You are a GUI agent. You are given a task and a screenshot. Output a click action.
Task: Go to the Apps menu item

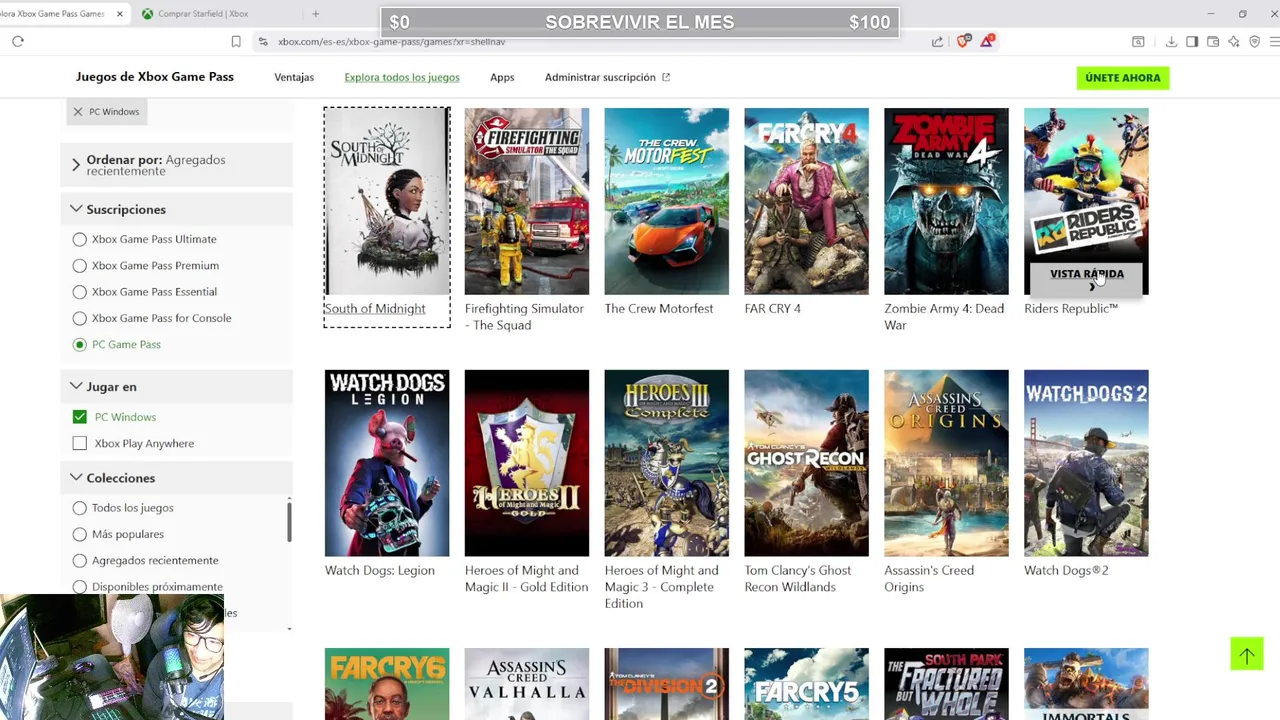(x=502, y=77)
